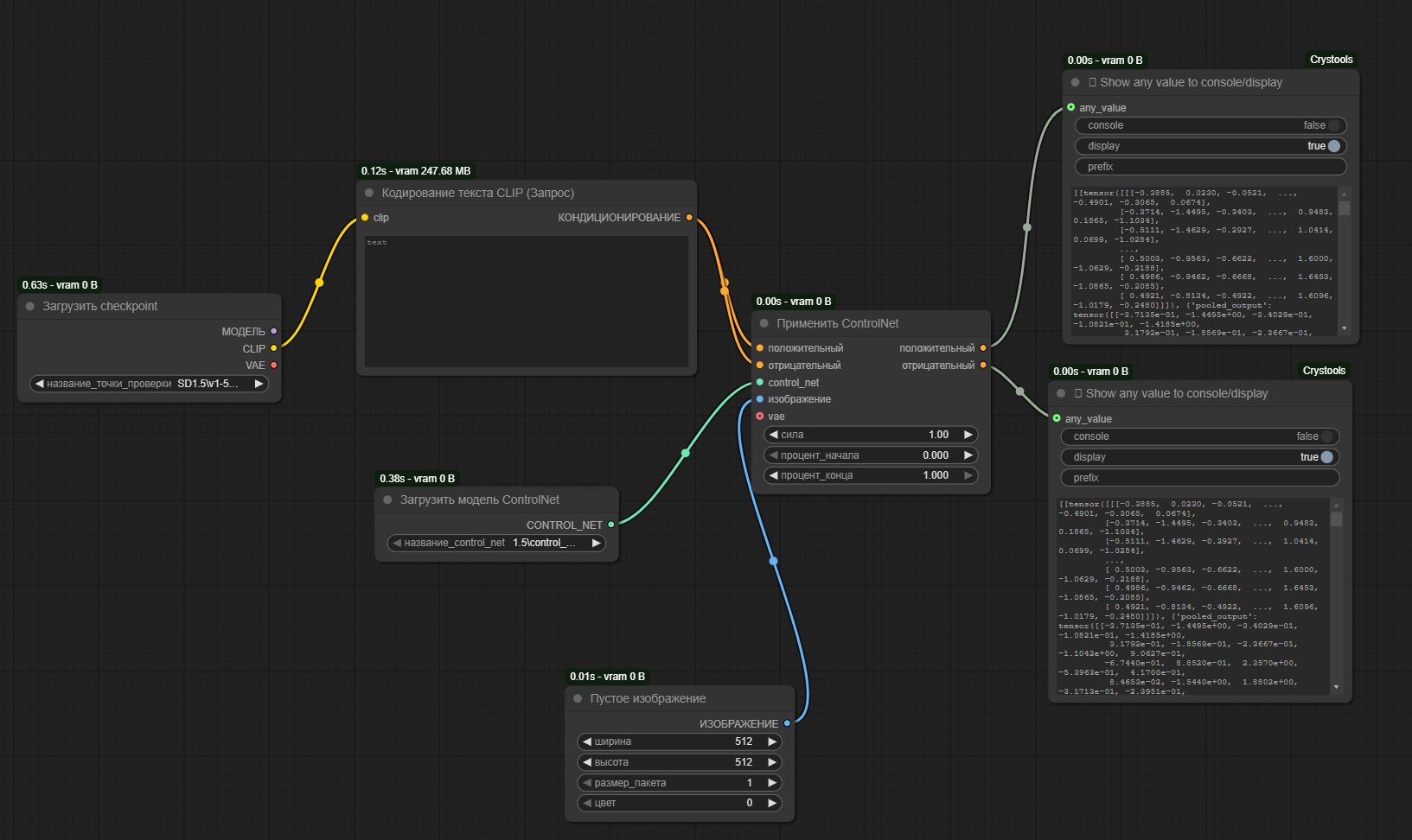Collapse the upper Show any value node dot
Viewport: 1412px width, 840px height.
pyautogui.click(x=1076, y=82)
